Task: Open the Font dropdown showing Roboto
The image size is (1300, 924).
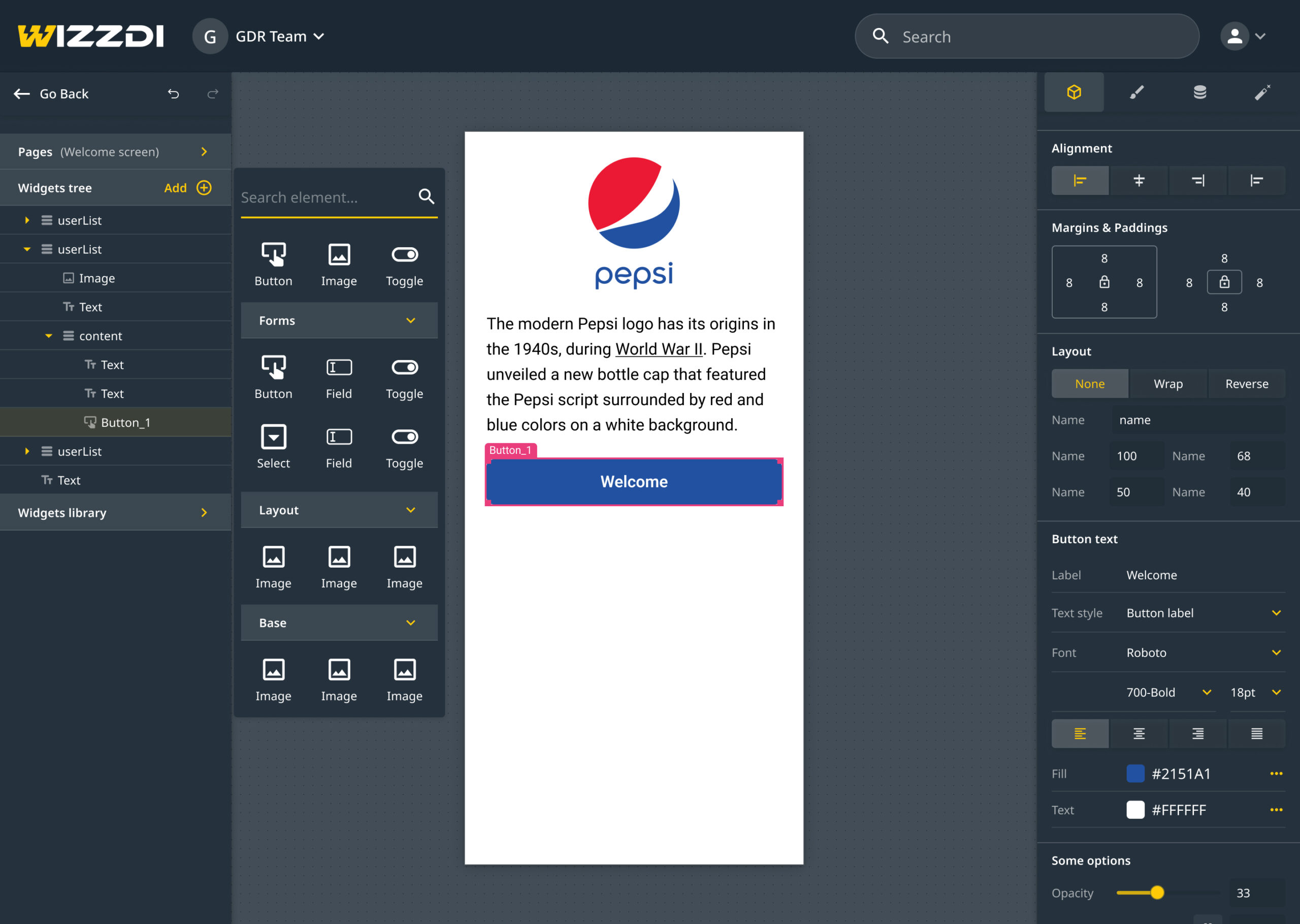Action: tap(1205, 652)
